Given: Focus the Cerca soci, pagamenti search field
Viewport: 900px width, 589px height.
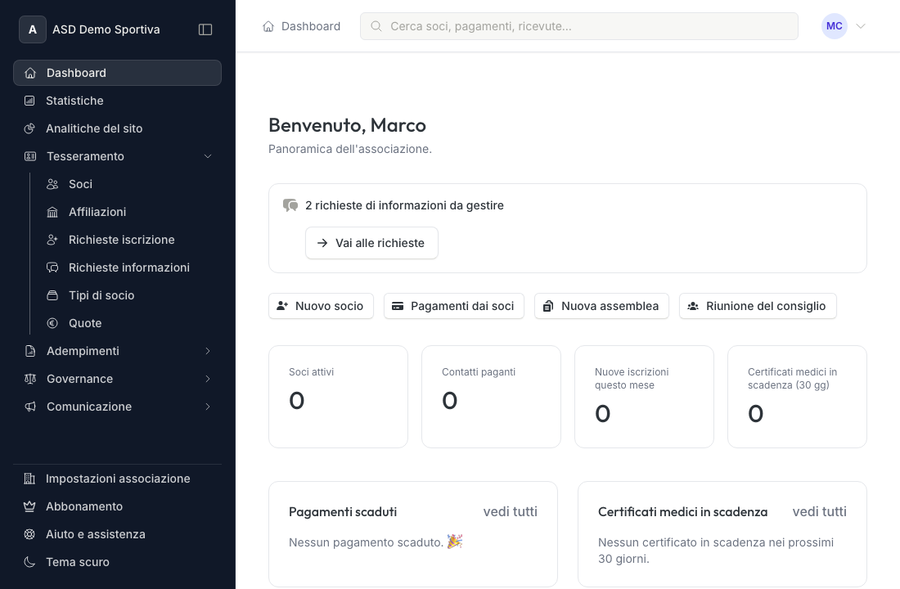Looking at the screenshot, I should point(579,26).
